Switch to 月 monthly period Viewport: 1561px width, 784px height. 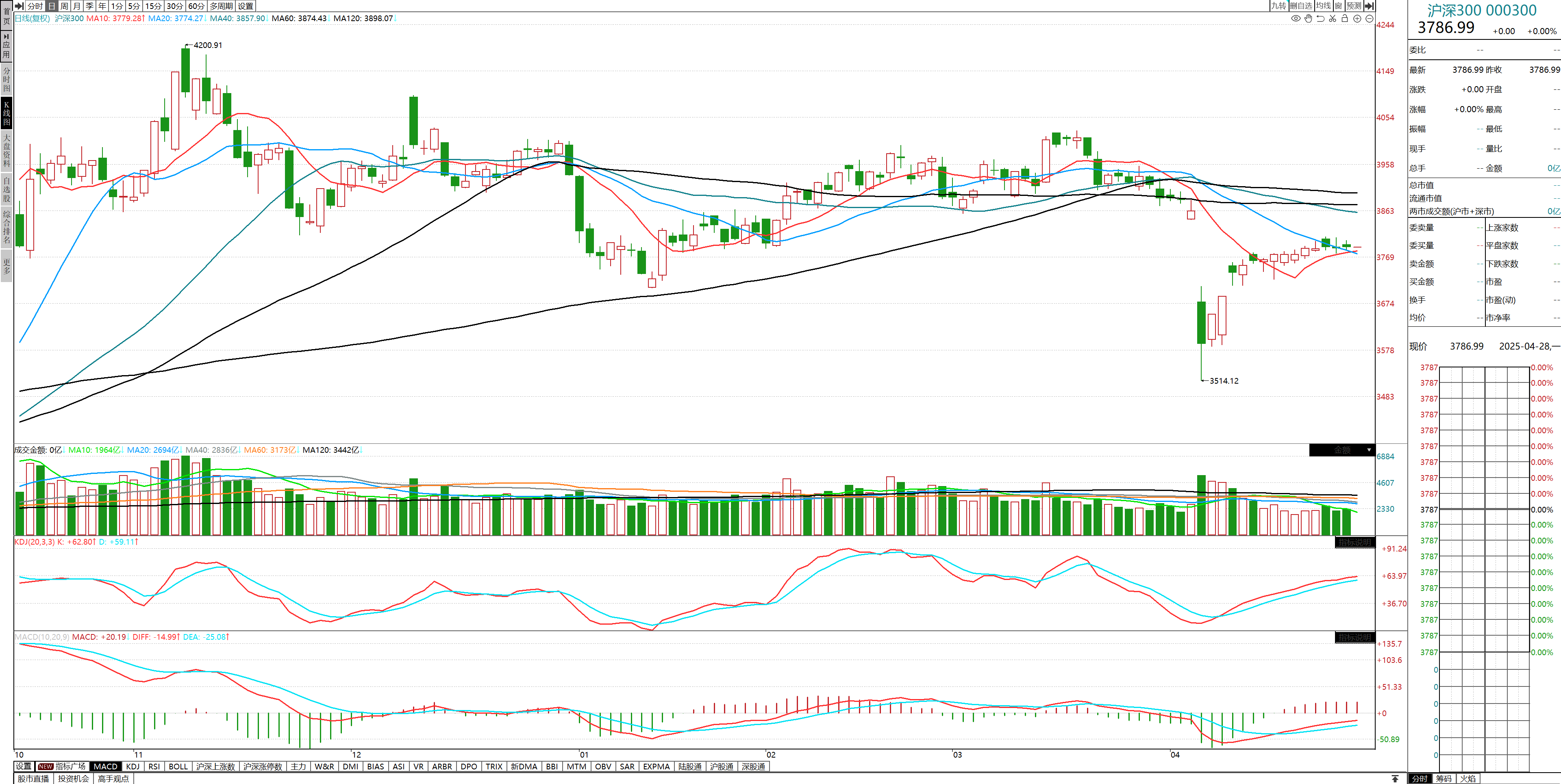tap(77, 5)
